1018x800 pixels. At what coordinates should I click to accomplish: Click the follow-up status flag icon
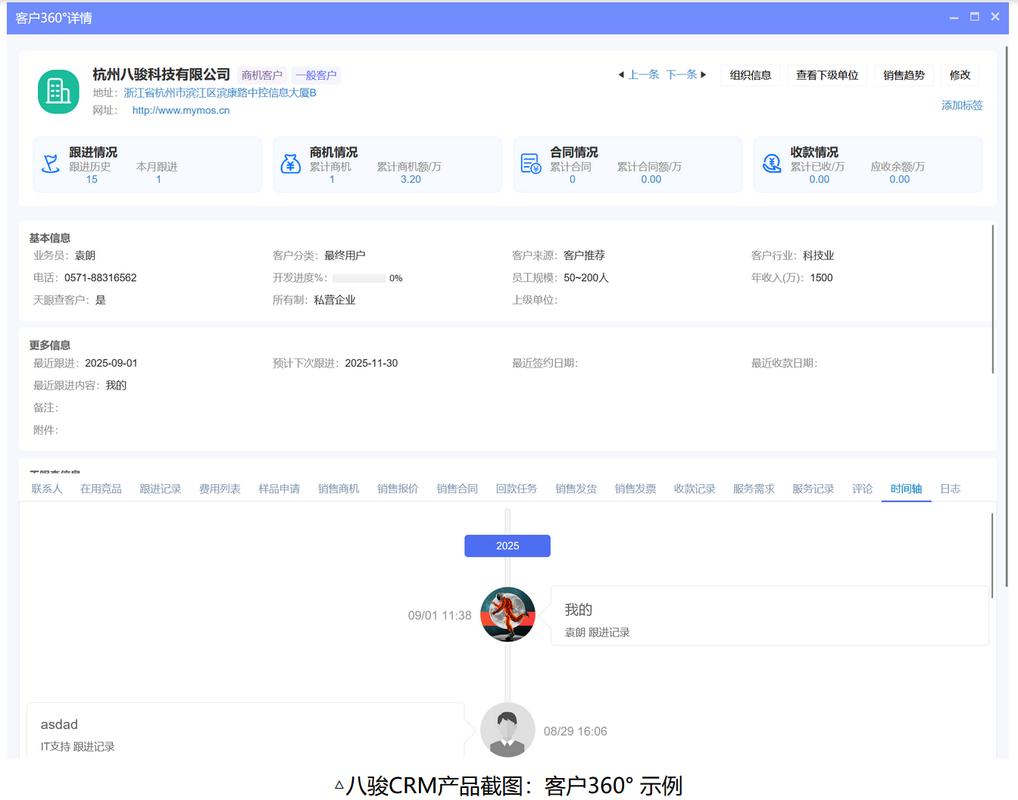50,164
